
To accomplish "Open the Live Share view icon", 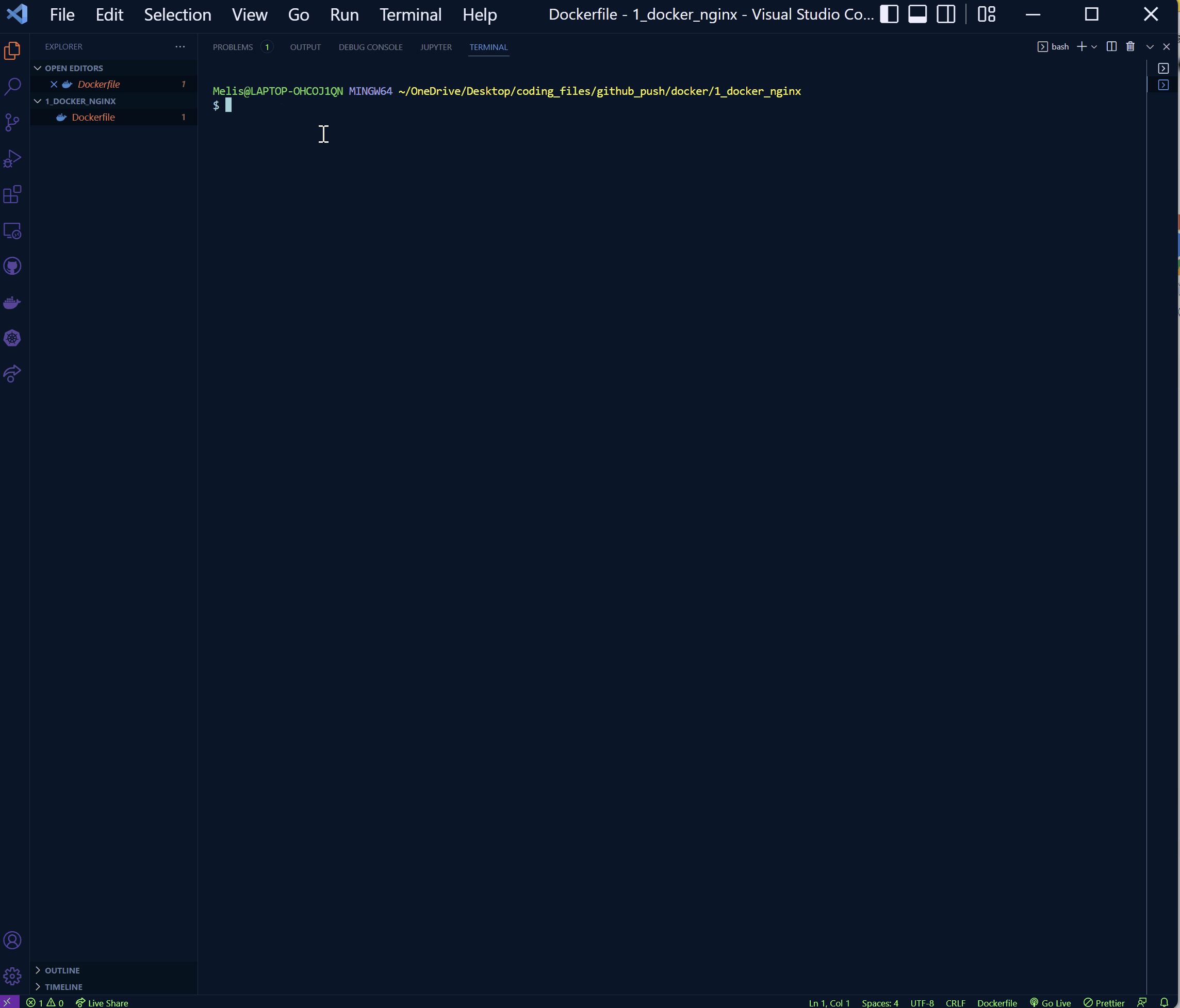I will [x=12, y=374].
